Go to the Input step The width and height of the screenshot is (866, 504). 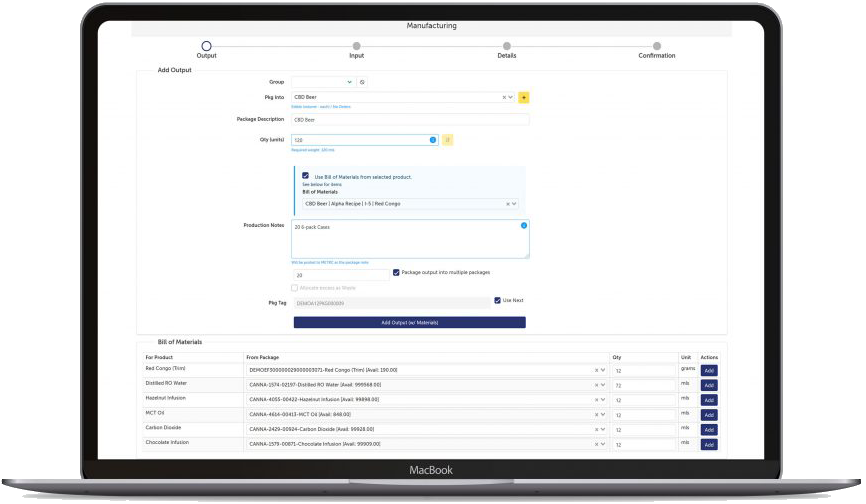point(356,46)
